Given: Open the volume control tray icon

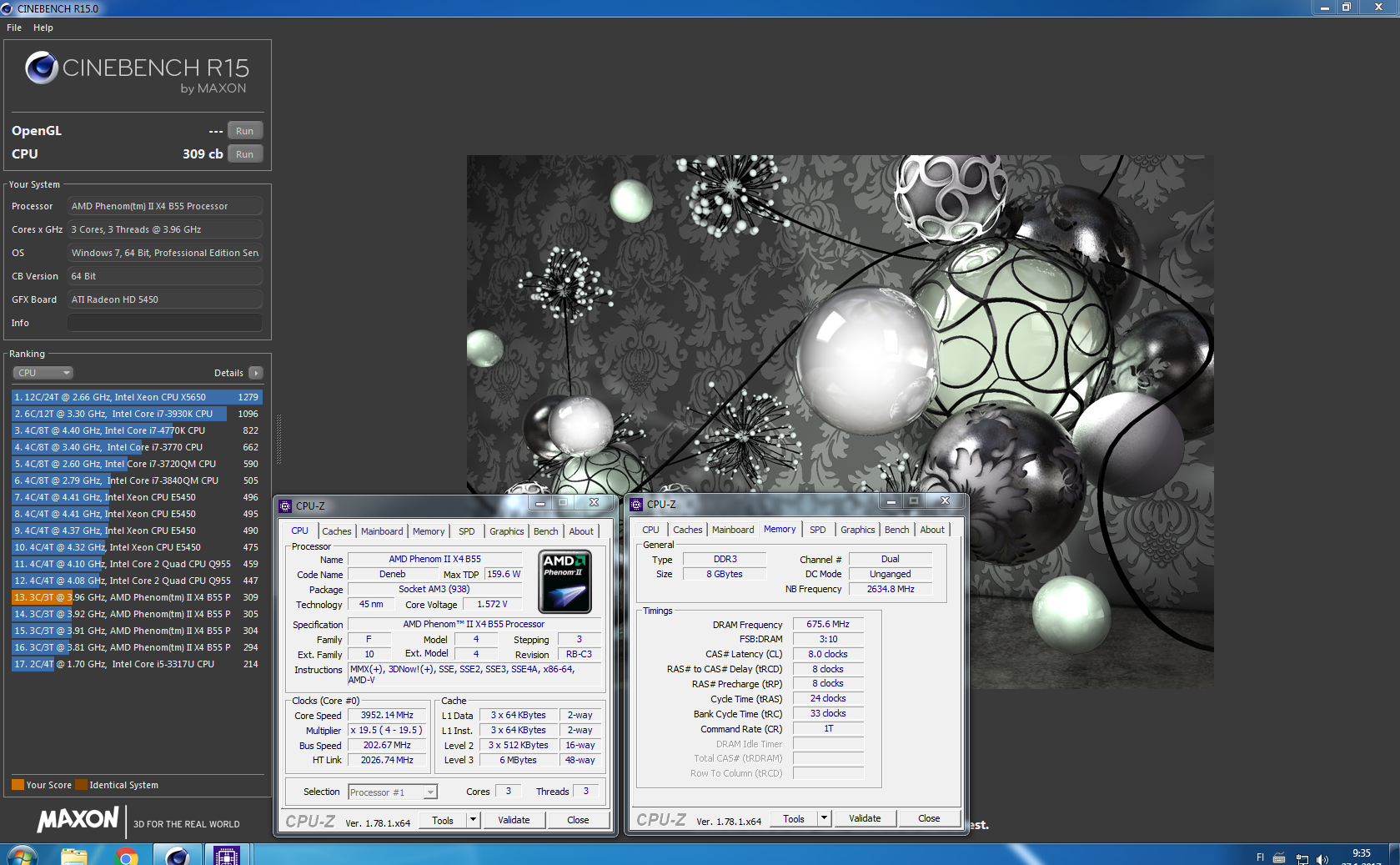Looking at the screenshot, I should click(1322, 858).
